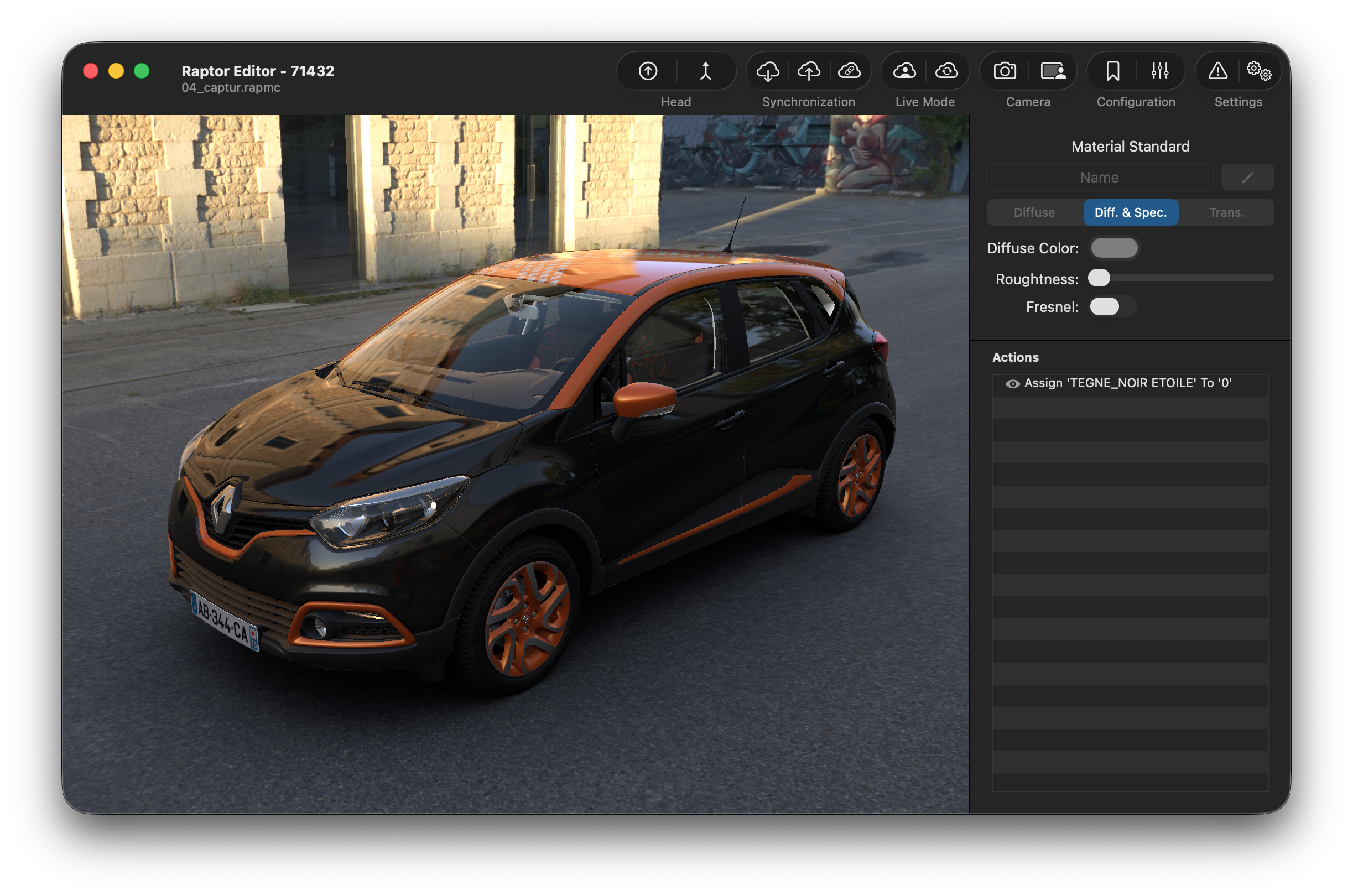Click the merge-arrow Head icon

pos(706,71)
